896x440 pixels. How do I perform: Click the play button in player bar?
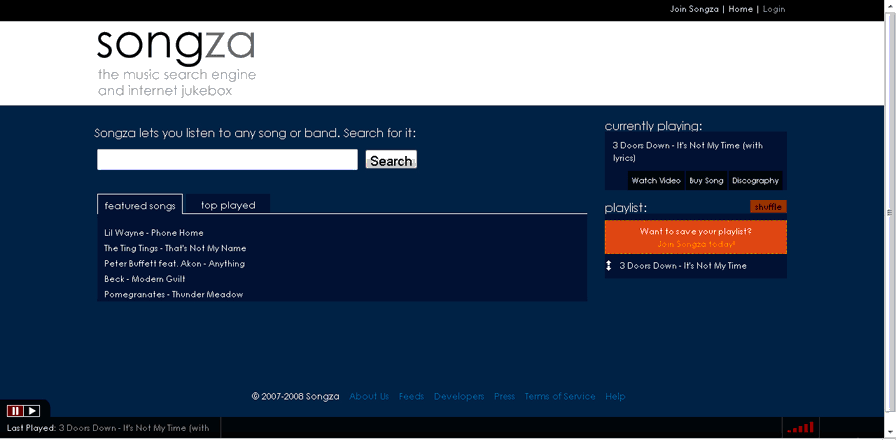[32, 410]
